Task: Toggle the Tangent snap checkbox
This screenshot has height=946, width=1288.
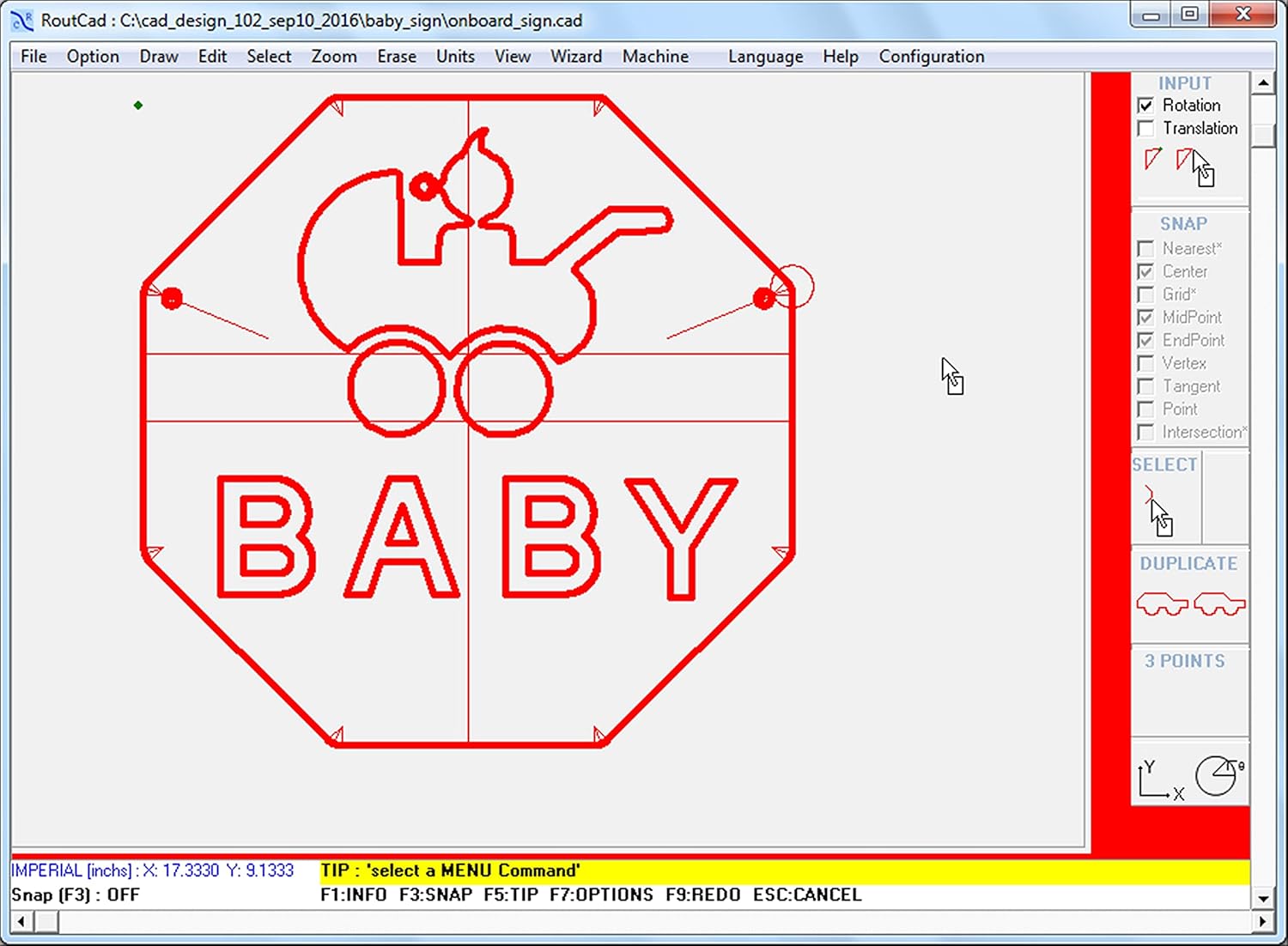Action: [x=1145, y=386]
